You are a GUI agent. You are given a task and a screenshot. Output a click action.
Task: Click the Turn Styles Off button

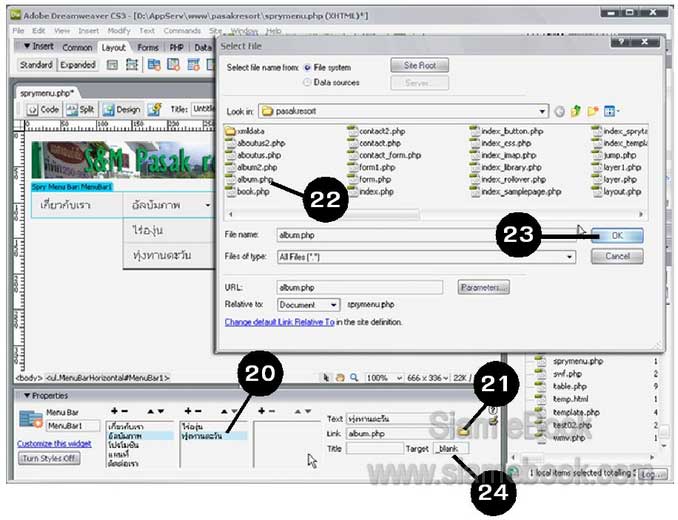pyautogui.click(x=49, y=458)
